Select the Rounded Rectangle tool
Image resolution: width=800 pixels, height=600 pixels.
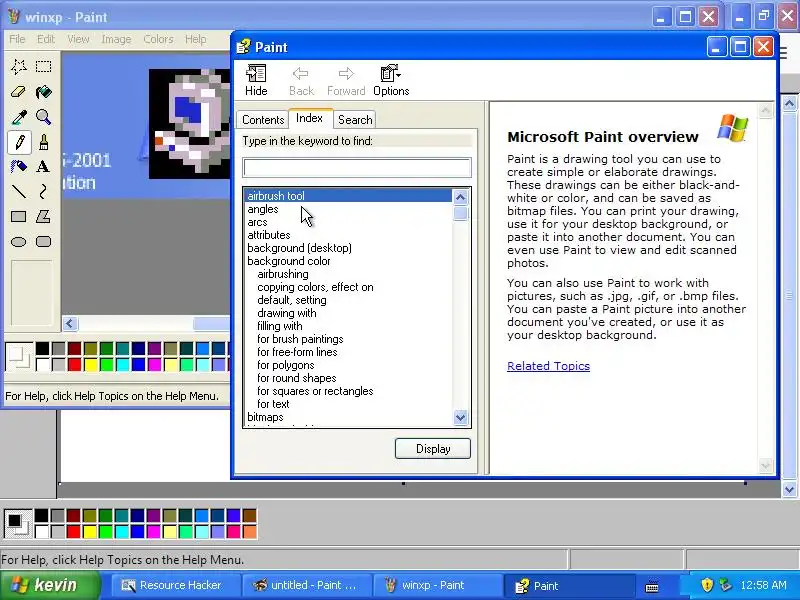[43, 241]
